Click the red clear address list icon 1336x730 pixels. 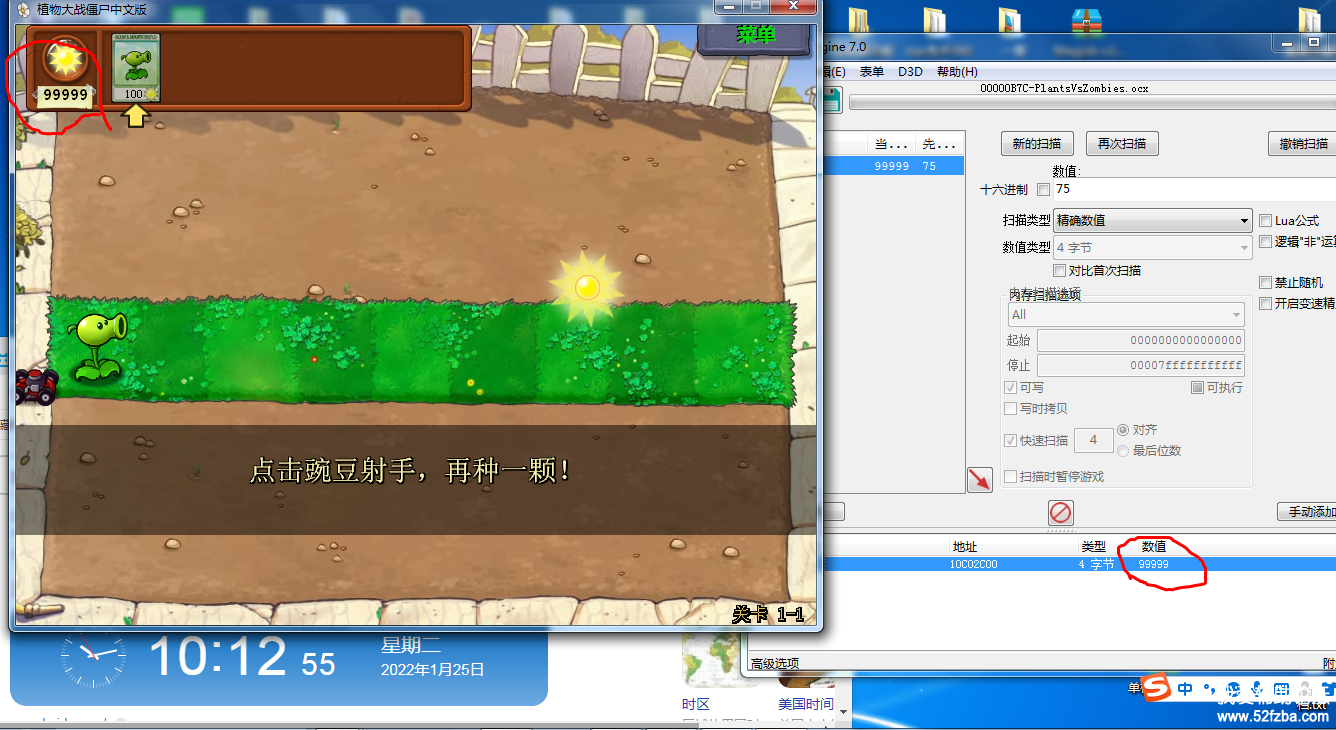1060,513
